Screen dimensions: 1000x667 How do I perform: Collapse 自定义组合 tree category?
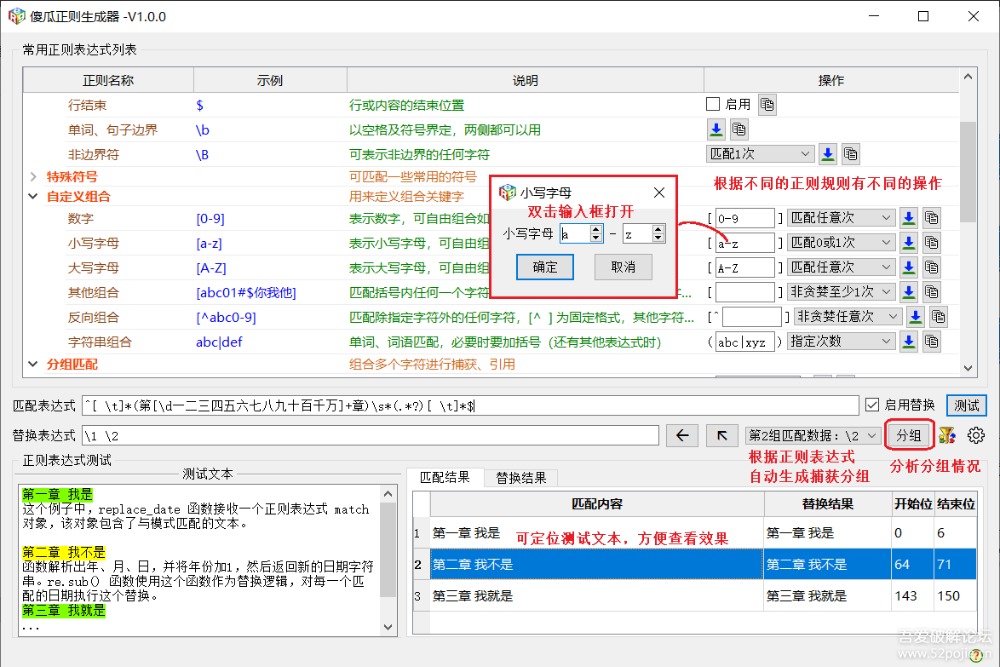(x=33, y=197)
